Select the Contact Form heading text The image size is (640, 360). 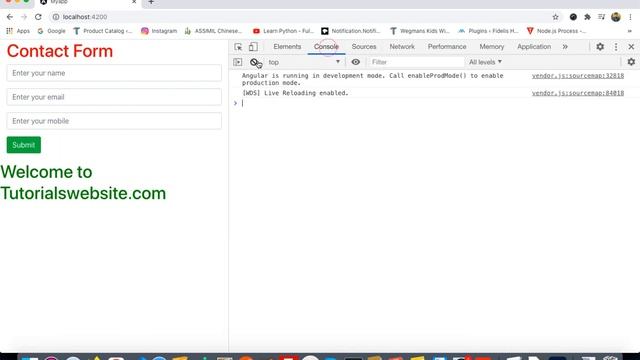point(60,51)
